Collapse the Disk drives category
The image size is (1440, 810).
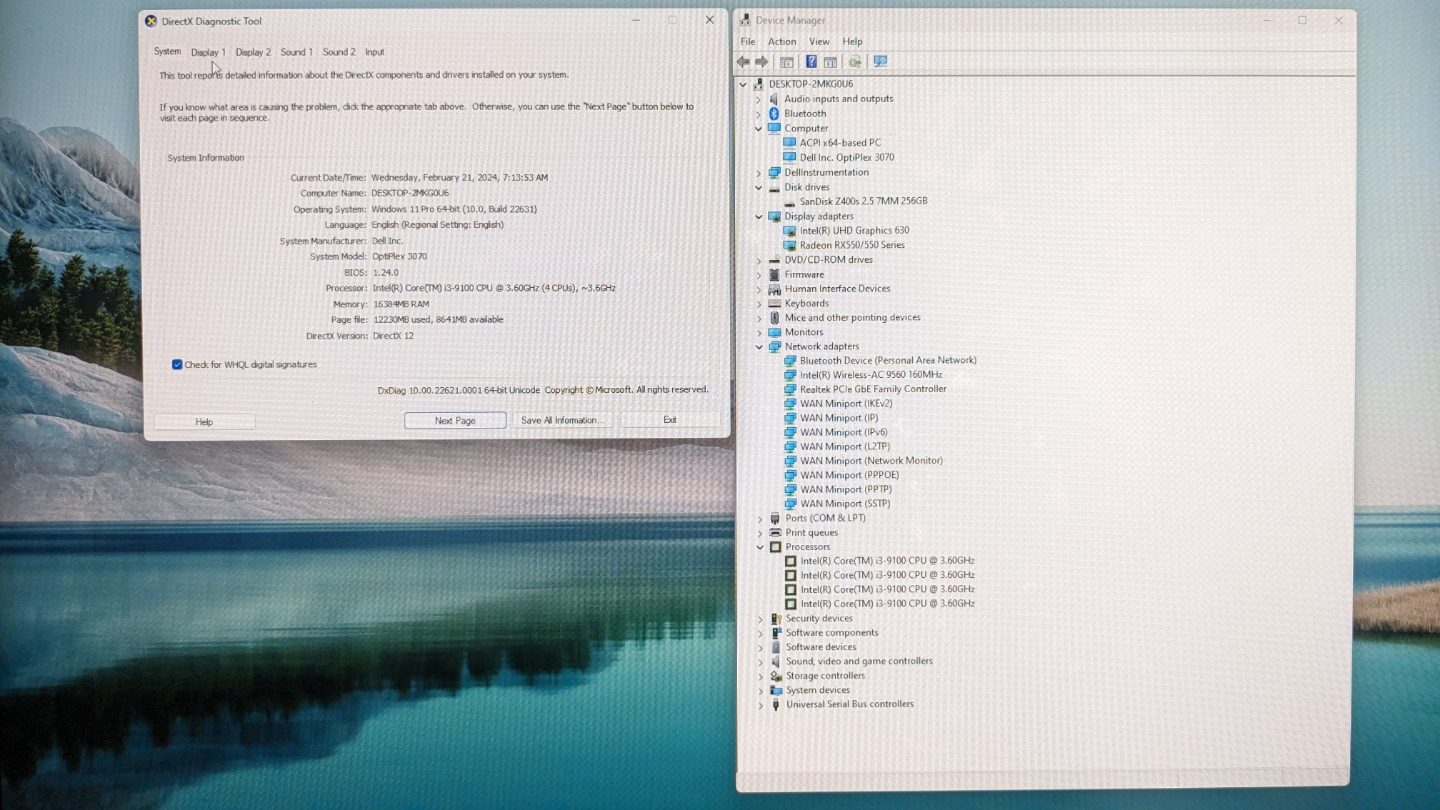coord(759,187)
